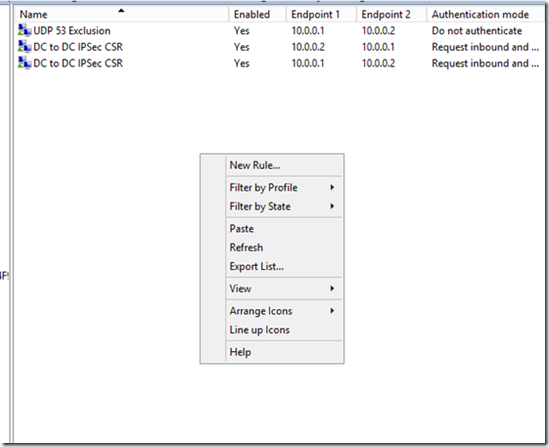Click Endpoint 1 10.0.0.1 in UDP 53 Exclusion row
549x447 pixels.
tap(308, 31)
